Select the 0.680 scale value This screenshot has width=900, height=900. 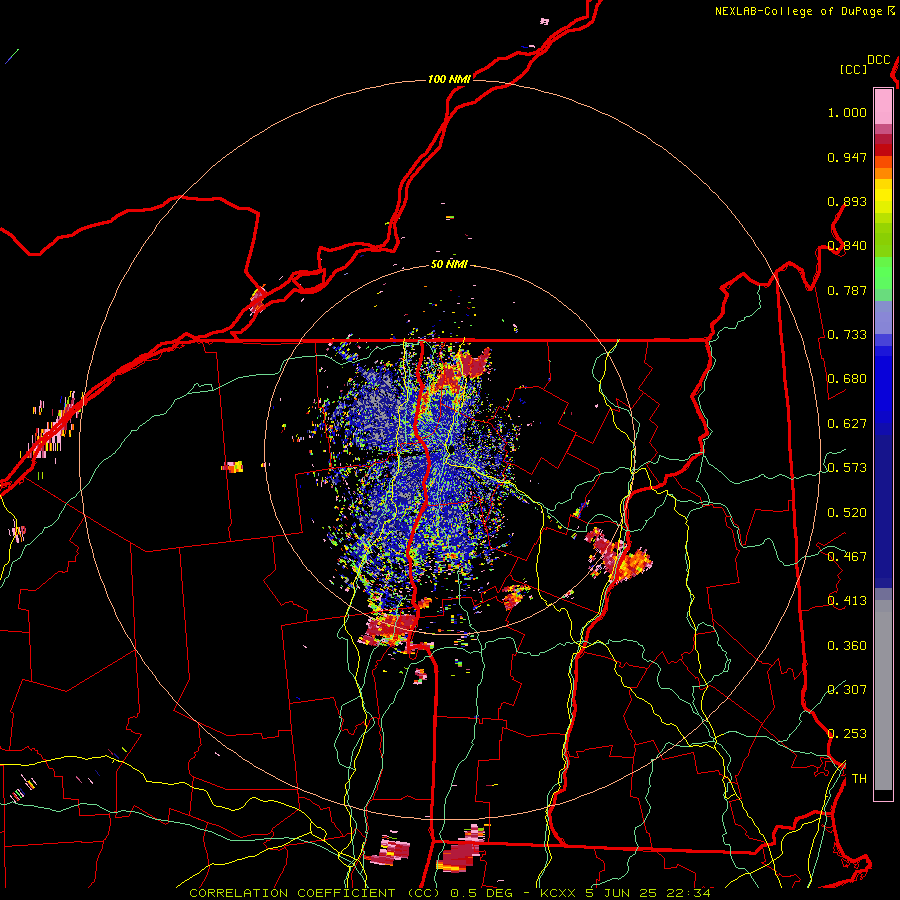847,379
